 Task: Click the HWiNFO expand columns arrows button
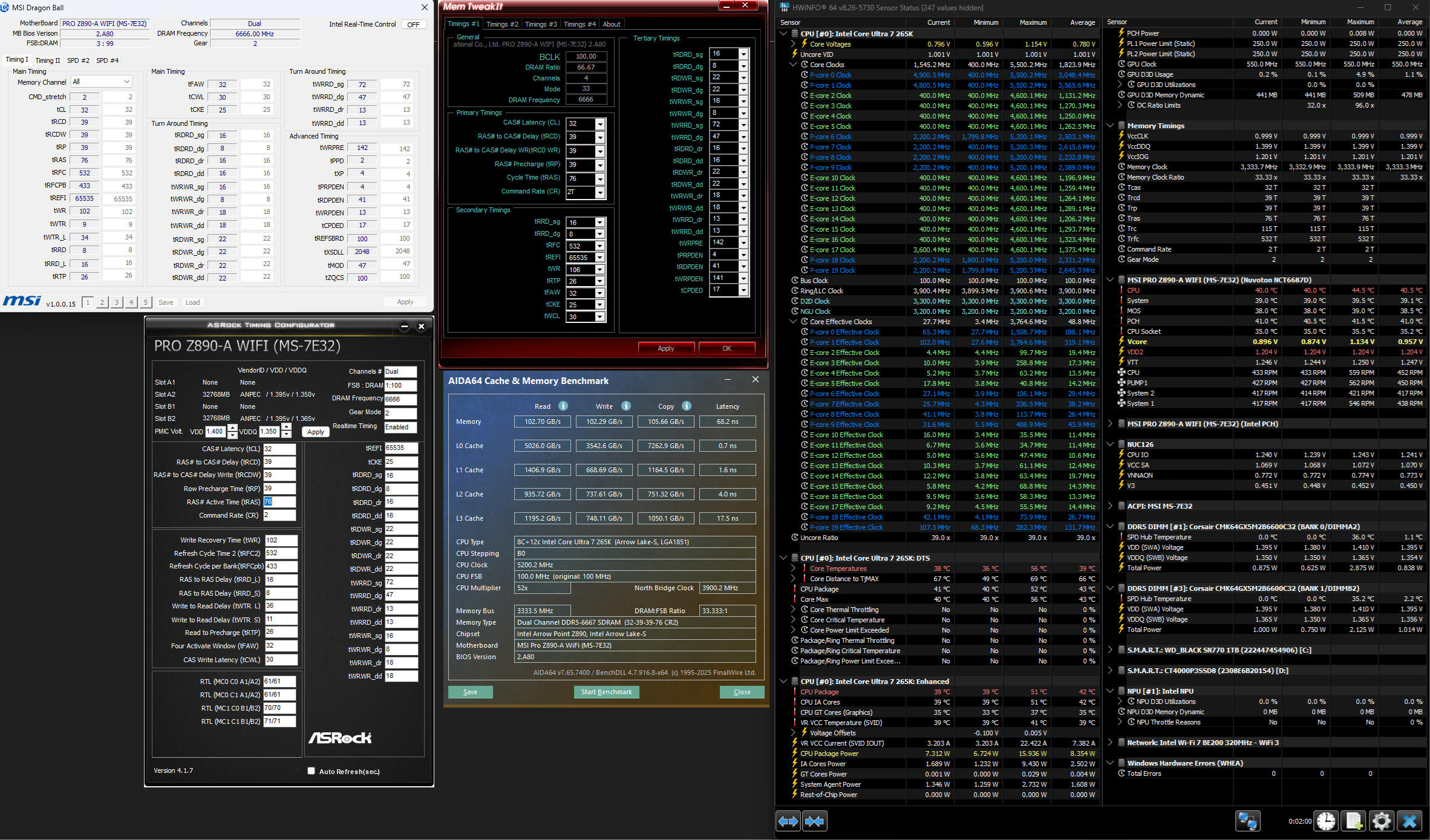(788, 821)
